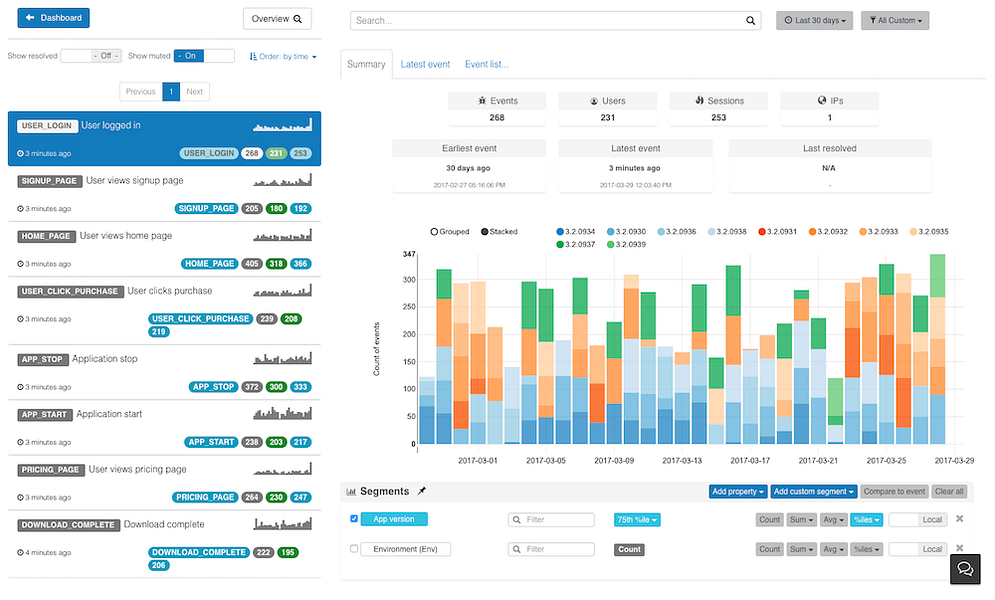Viewport: 995px width, 600px height.
Task: Expand the All Custom filter dropdown
Action: pyautogui.click(x=894, y=20)
